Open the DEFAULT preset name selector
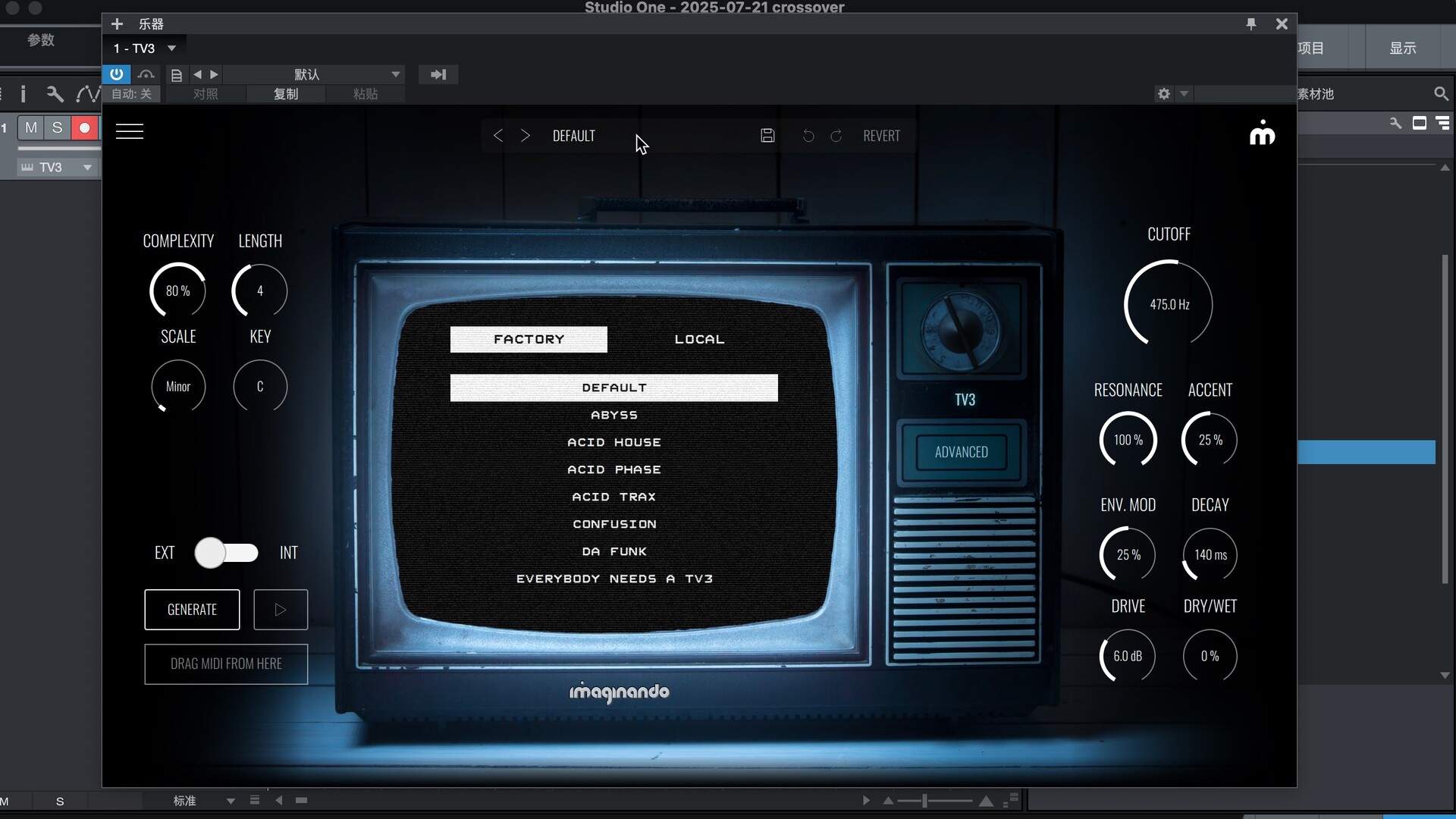The image size is (1456, 819). 574,136
